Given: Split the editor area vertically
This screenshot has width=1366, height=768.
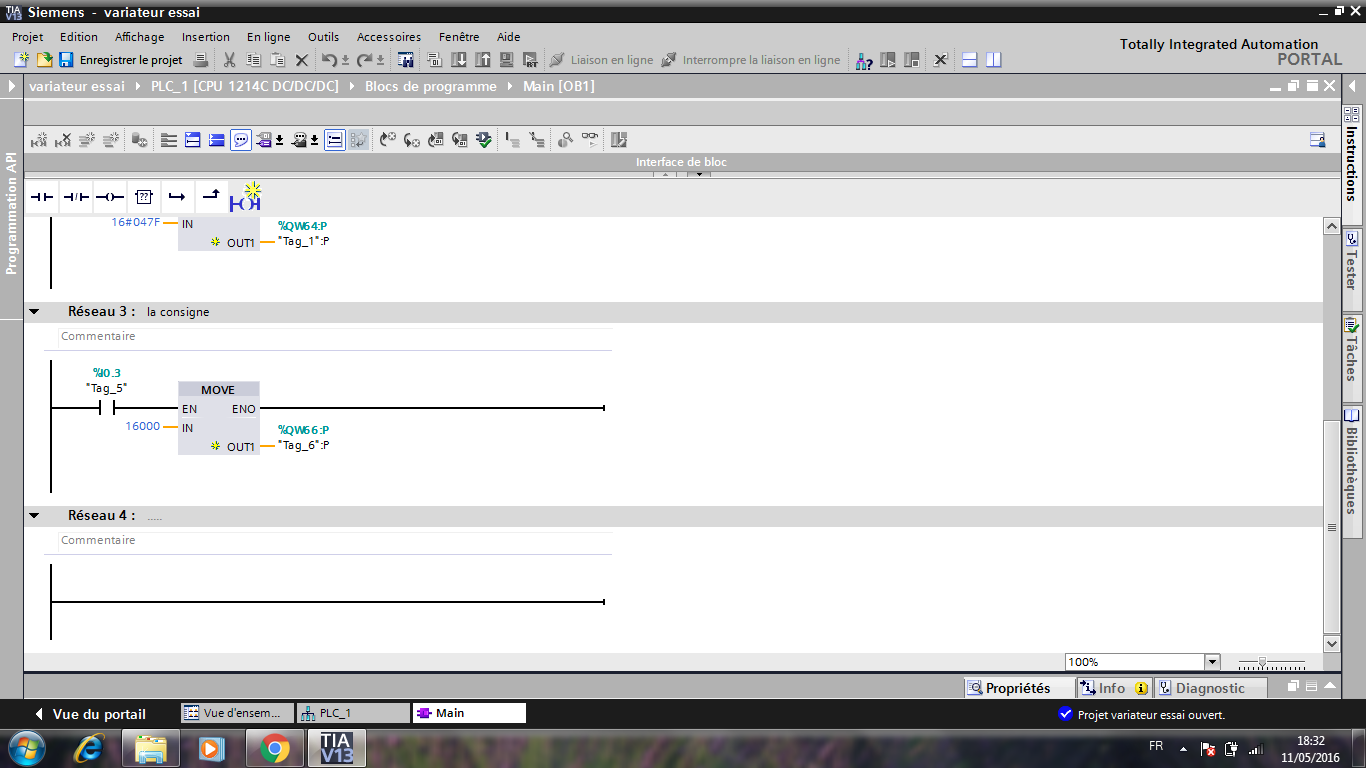Looking at the screenshot, I should click(x=993, y=60).
